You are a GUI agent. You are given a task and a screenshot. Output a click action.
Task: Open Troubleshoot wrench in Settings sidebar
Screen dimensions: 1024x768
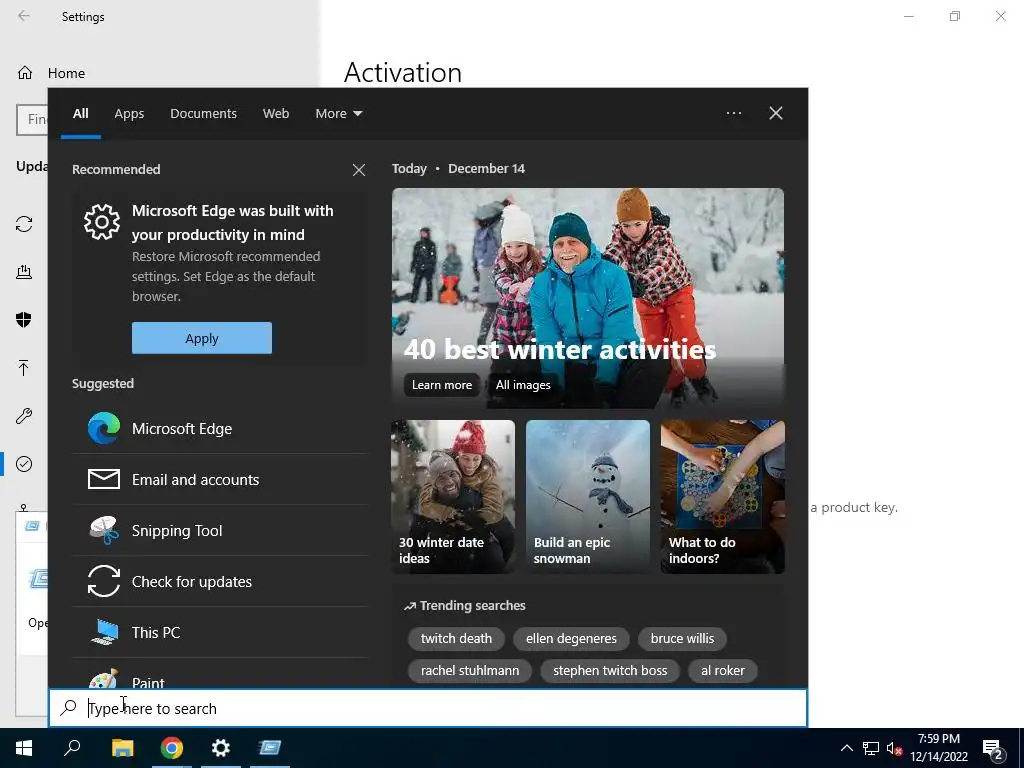pyautogui.click(x=24, y=416)
